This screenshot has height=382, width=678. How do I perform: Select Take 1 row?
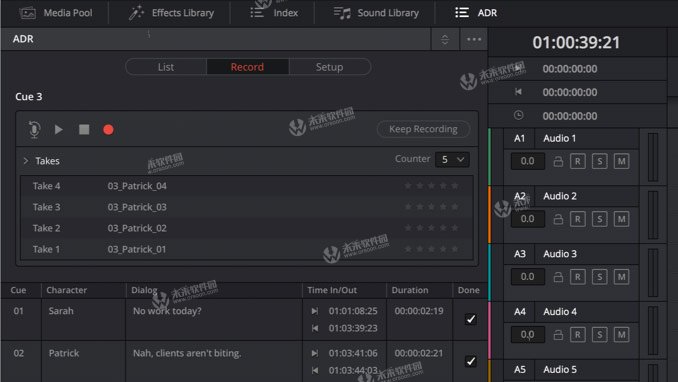[246, 249]
